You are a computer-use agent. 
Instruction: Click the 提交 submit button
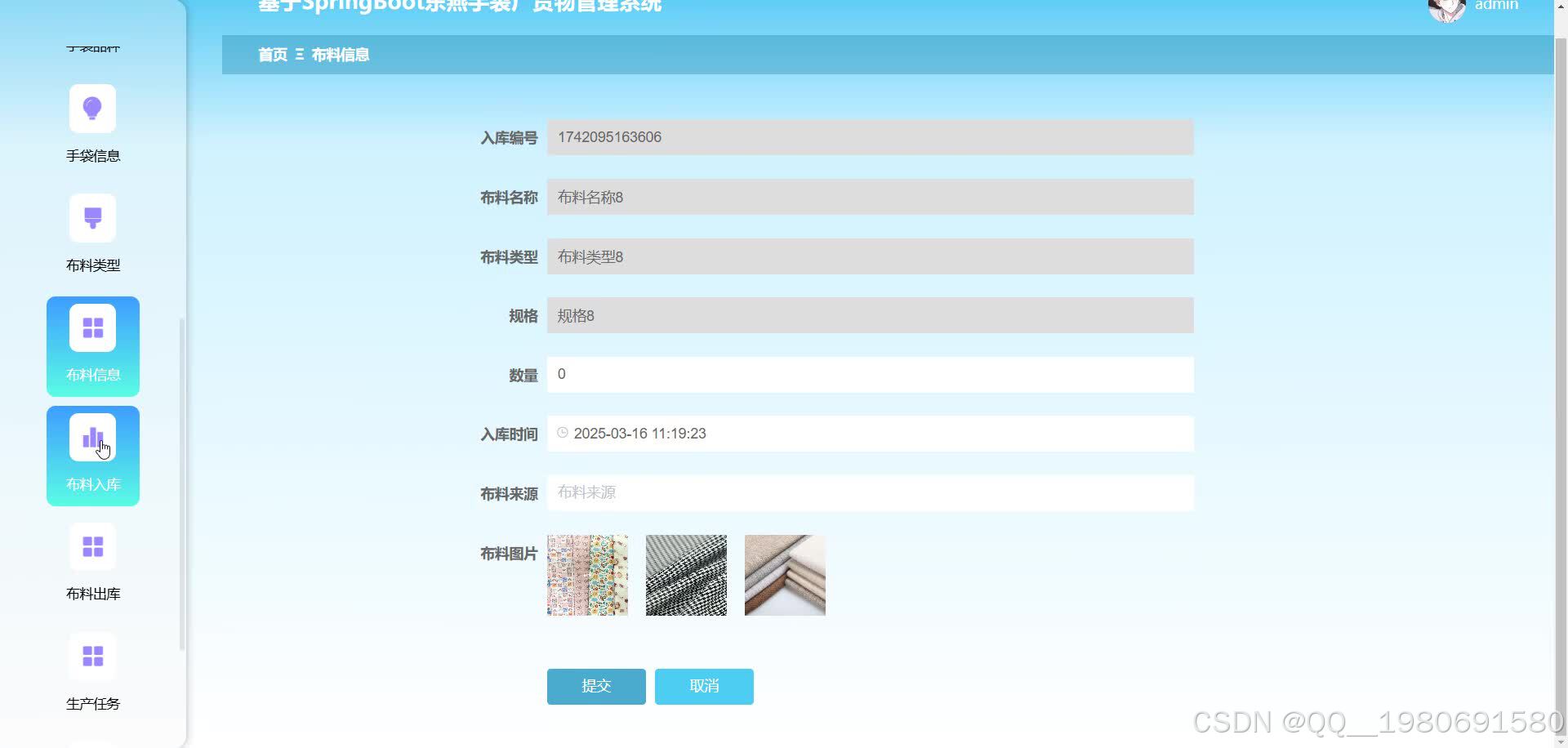[x=596, y=687]
